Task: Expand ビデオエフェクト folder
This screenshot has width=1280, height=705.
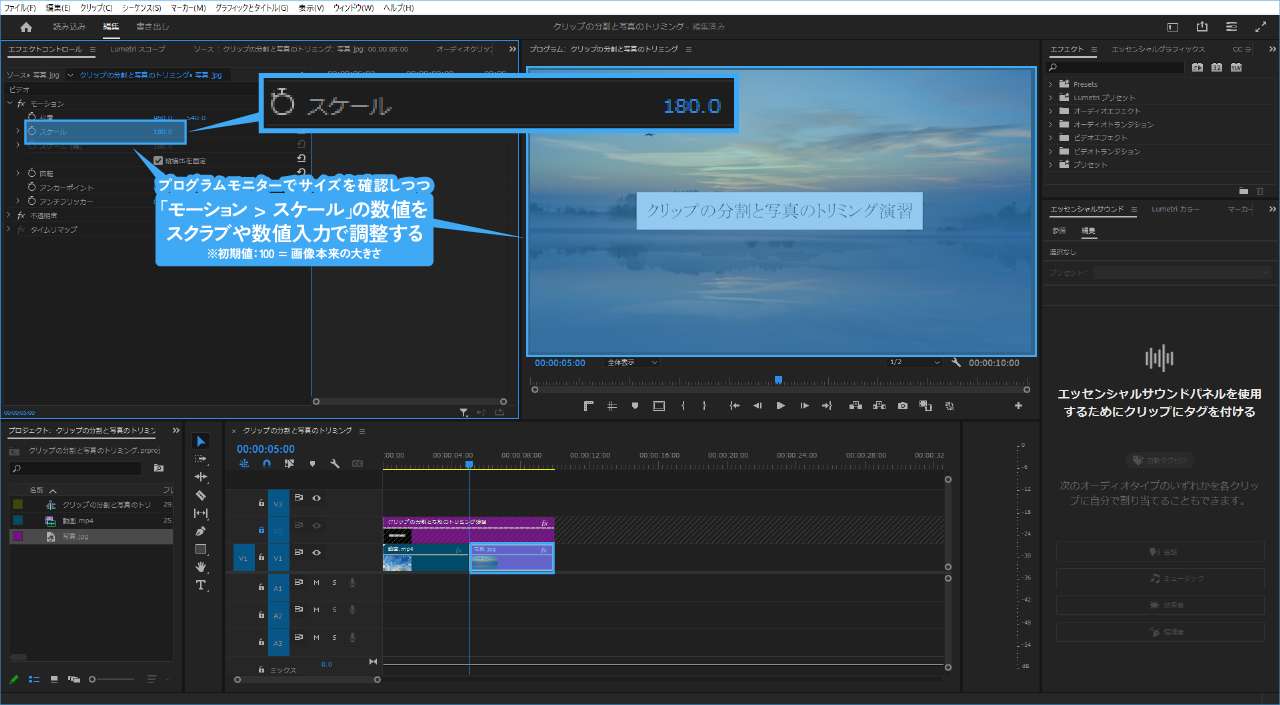Action: point(1051,138)
